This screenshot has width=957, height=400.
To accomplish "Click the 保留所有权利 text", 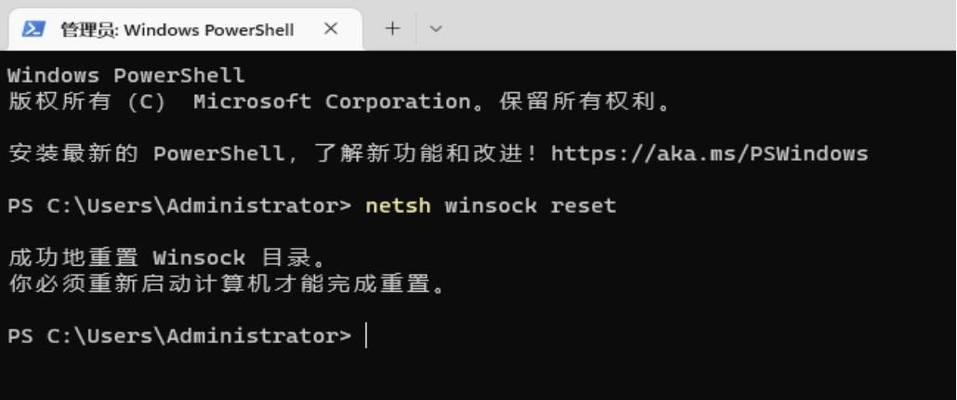I will pos(577,101).
